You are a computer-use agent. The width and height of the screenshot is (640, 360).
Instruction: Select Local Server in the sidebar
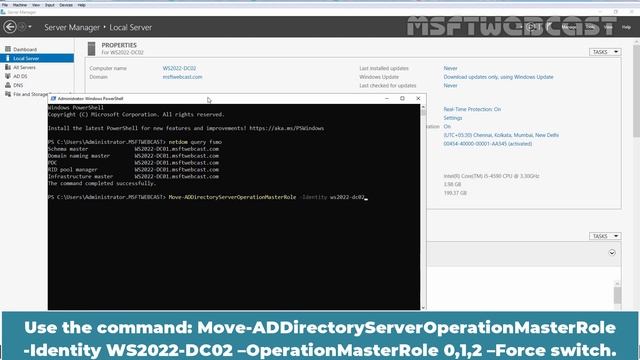coord(37,58)
